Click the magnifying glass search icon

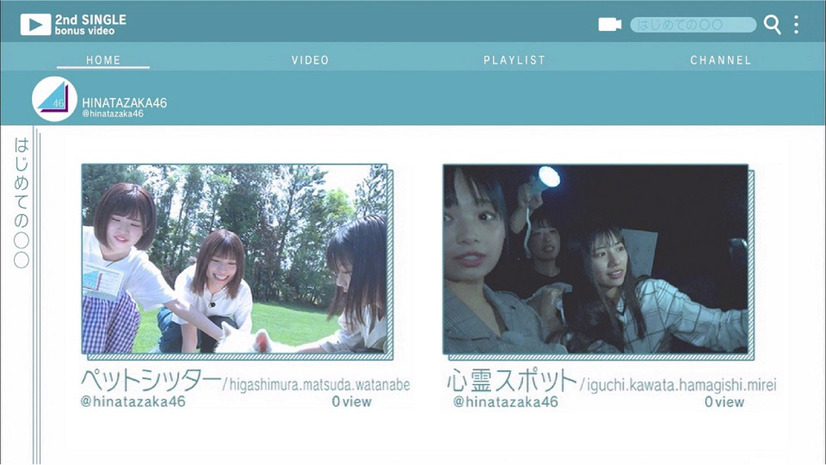772,25
